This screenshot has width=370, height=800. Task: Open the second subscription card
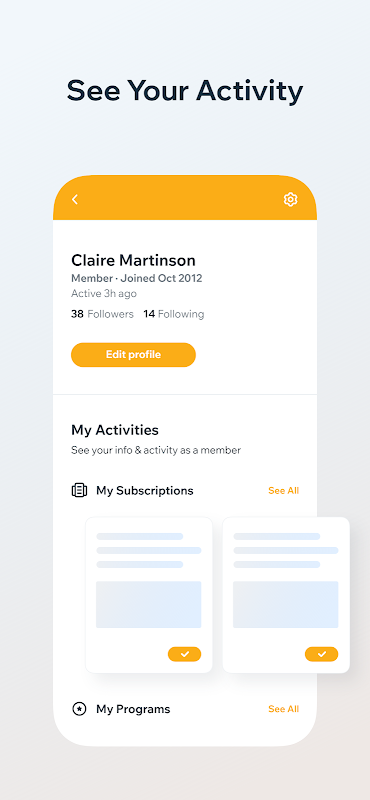(286, 595)
